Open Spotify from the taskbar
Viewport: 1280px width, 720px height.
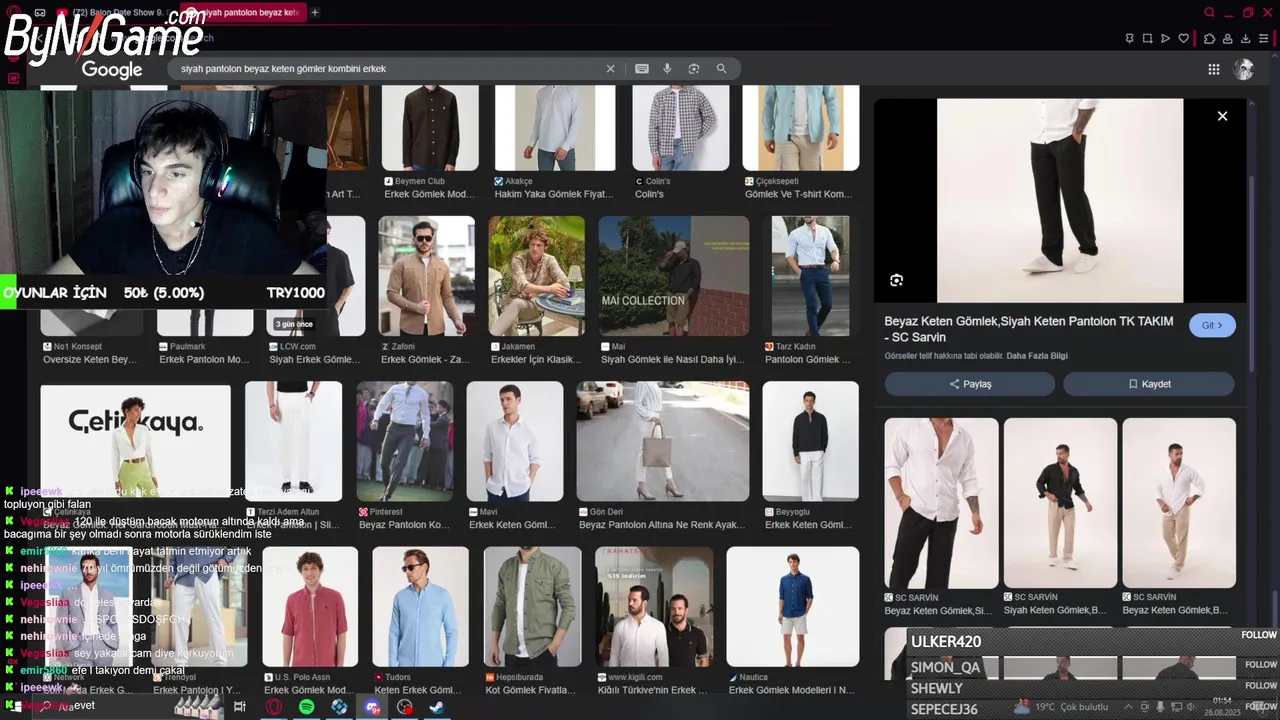[x=306, y=707]
